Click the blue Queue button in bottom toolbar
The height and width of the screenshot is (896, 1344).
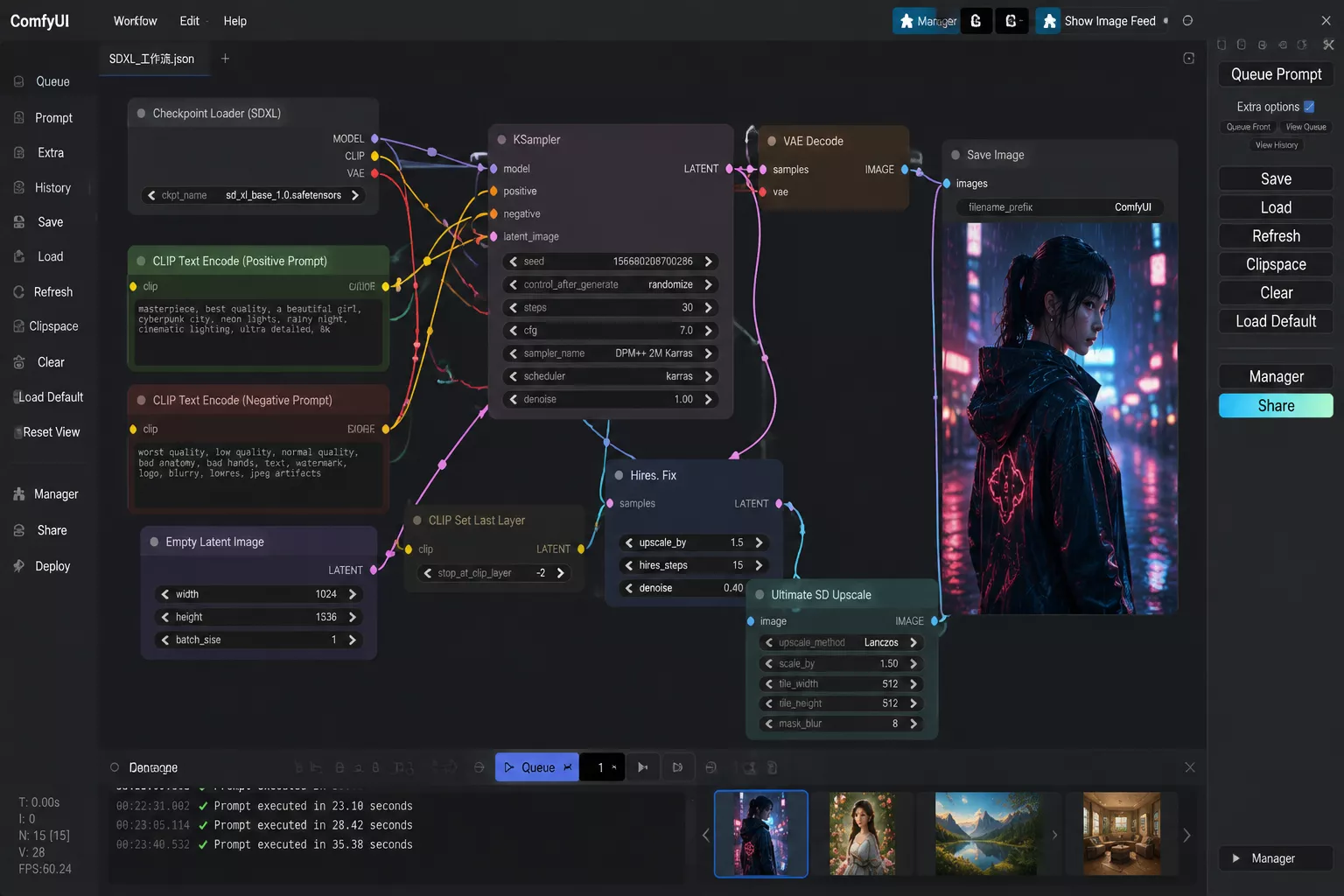point(536,767)
